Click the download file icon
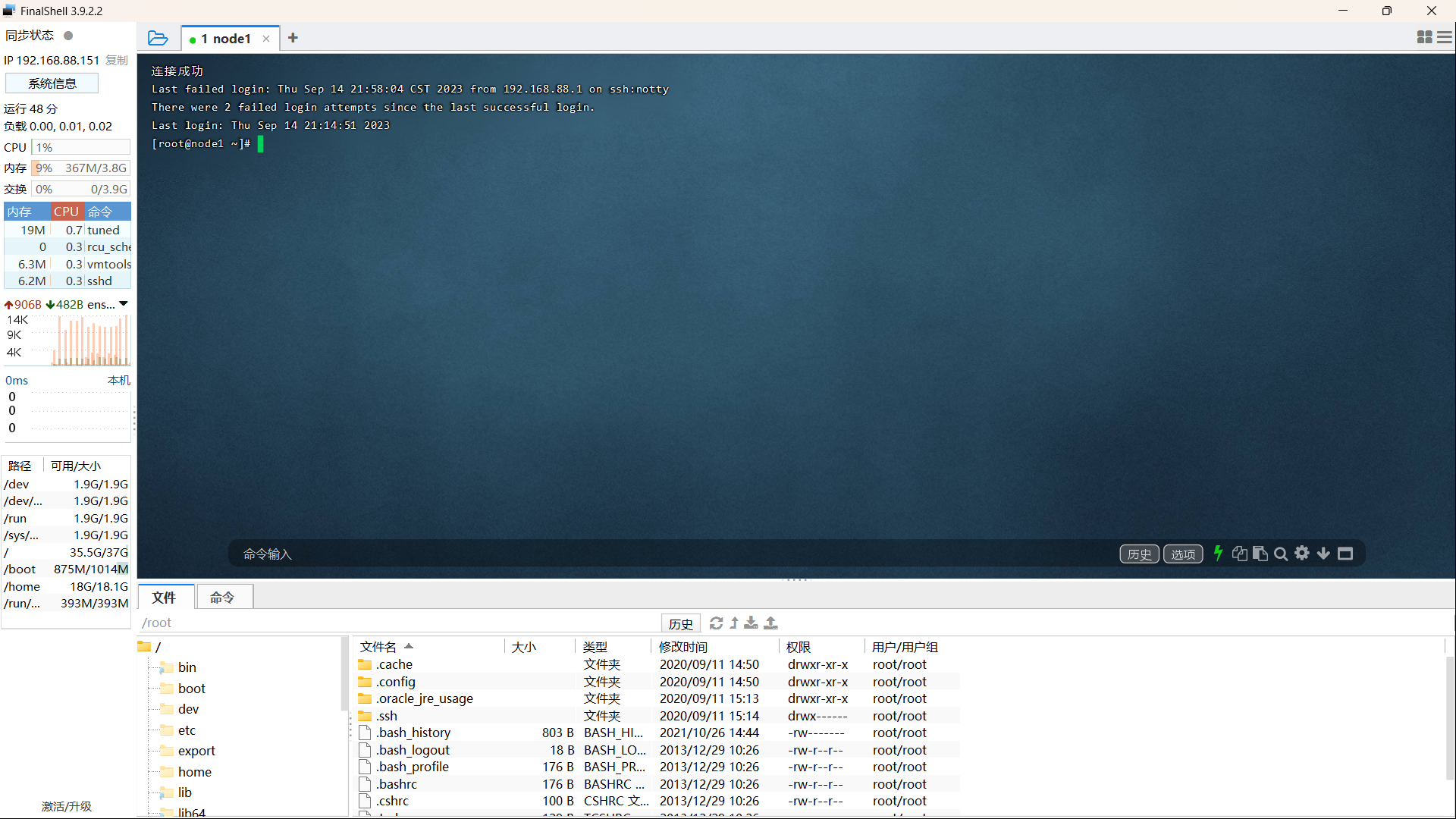This screenshot has width=1456, height=819. (751, 623)
